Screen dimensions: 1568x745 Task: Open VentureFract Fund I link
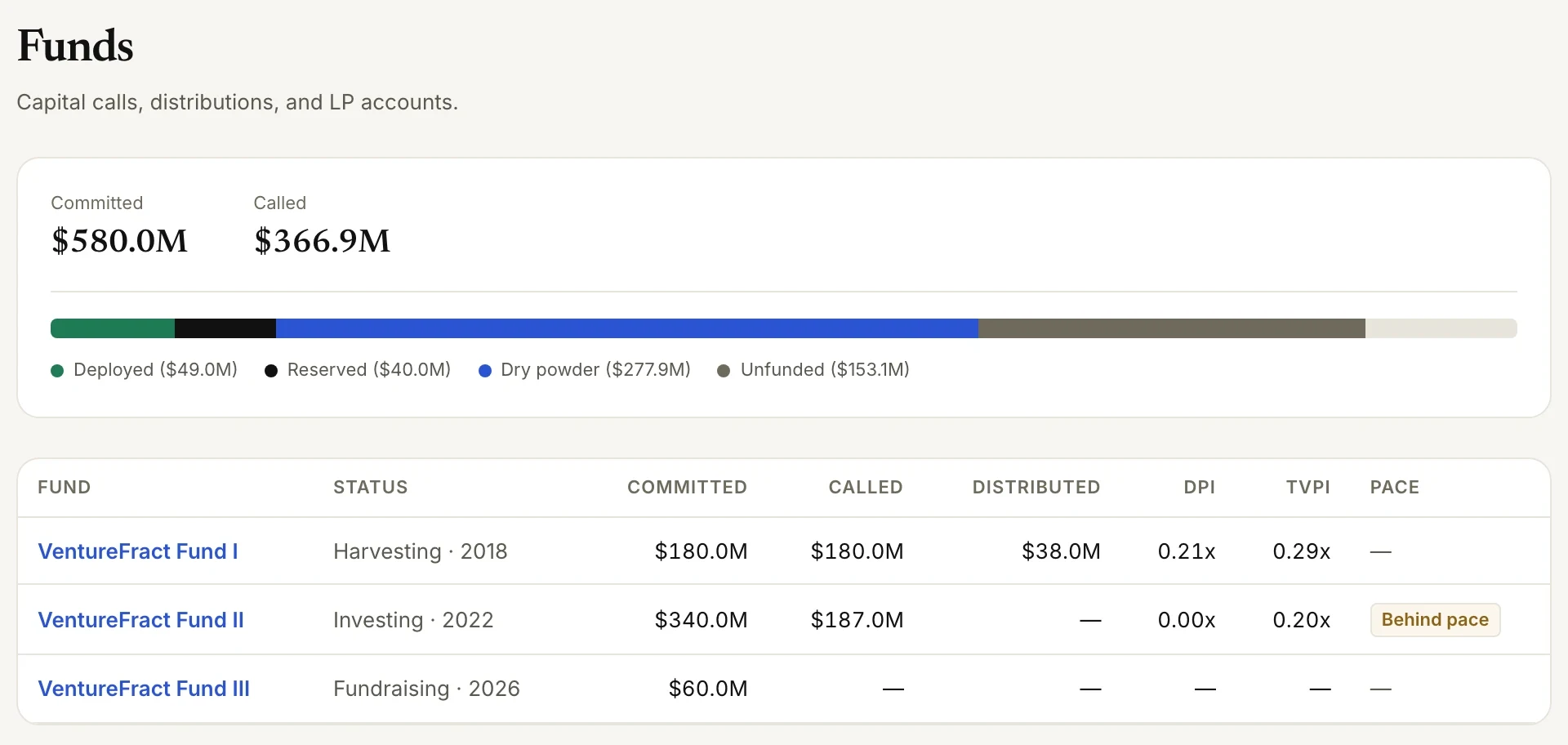pos(138,551)
